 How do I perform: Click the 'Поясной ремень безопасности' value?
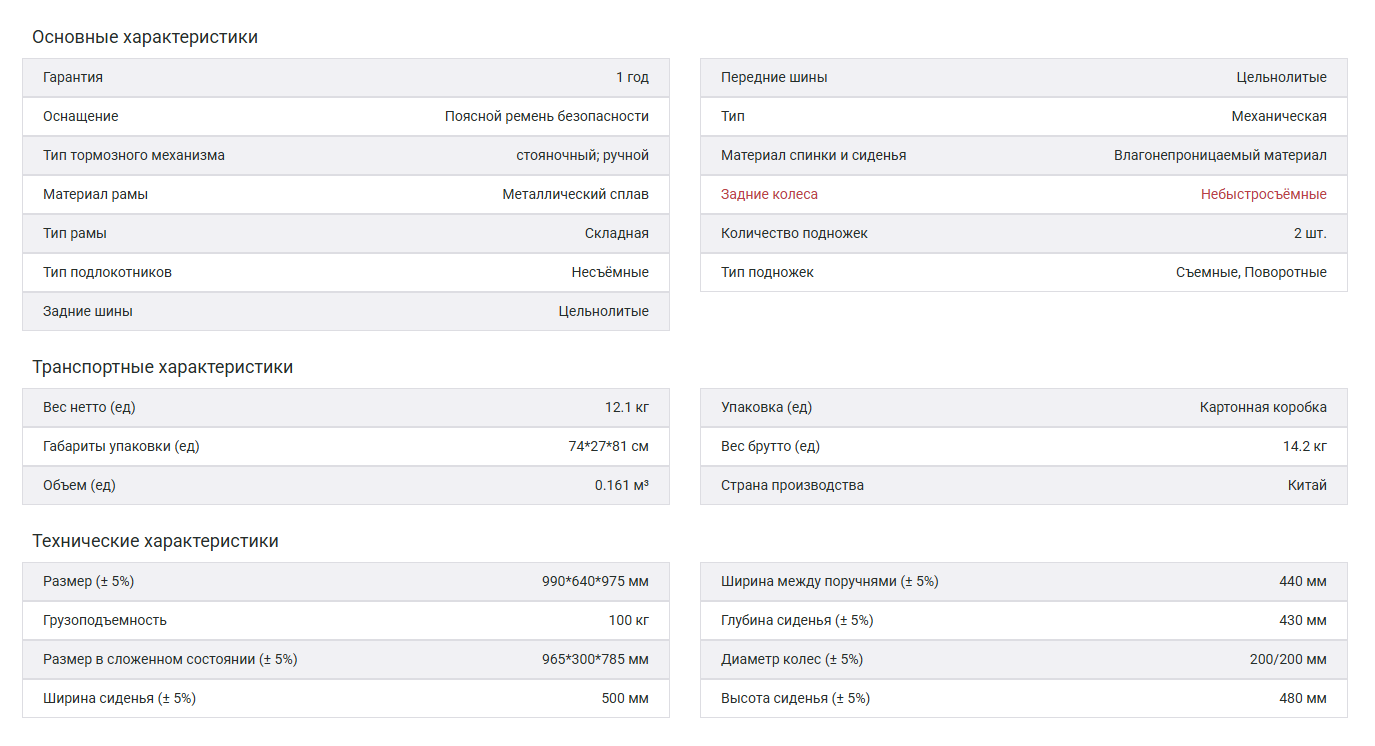point(546,116)
